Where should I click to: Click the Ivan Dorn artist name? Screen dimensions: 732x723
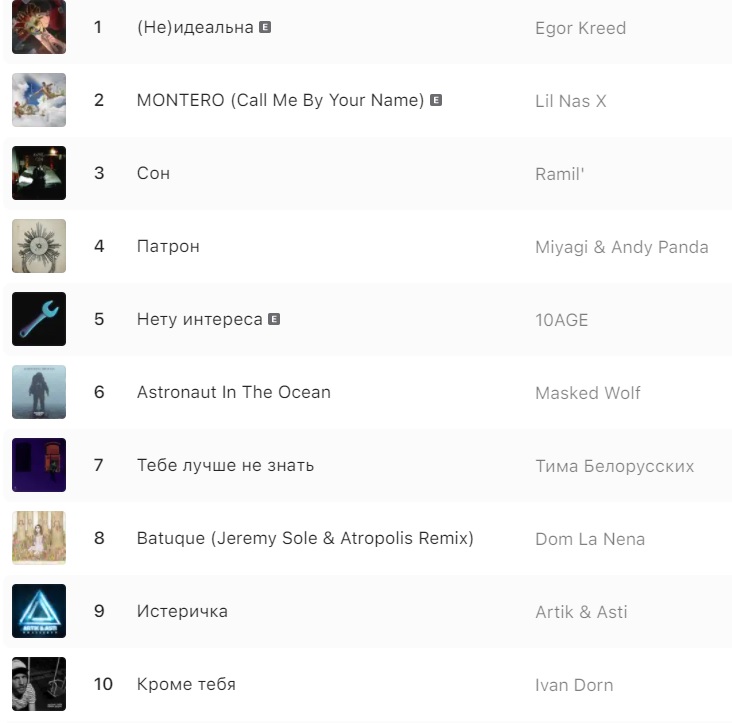(574, 685)
